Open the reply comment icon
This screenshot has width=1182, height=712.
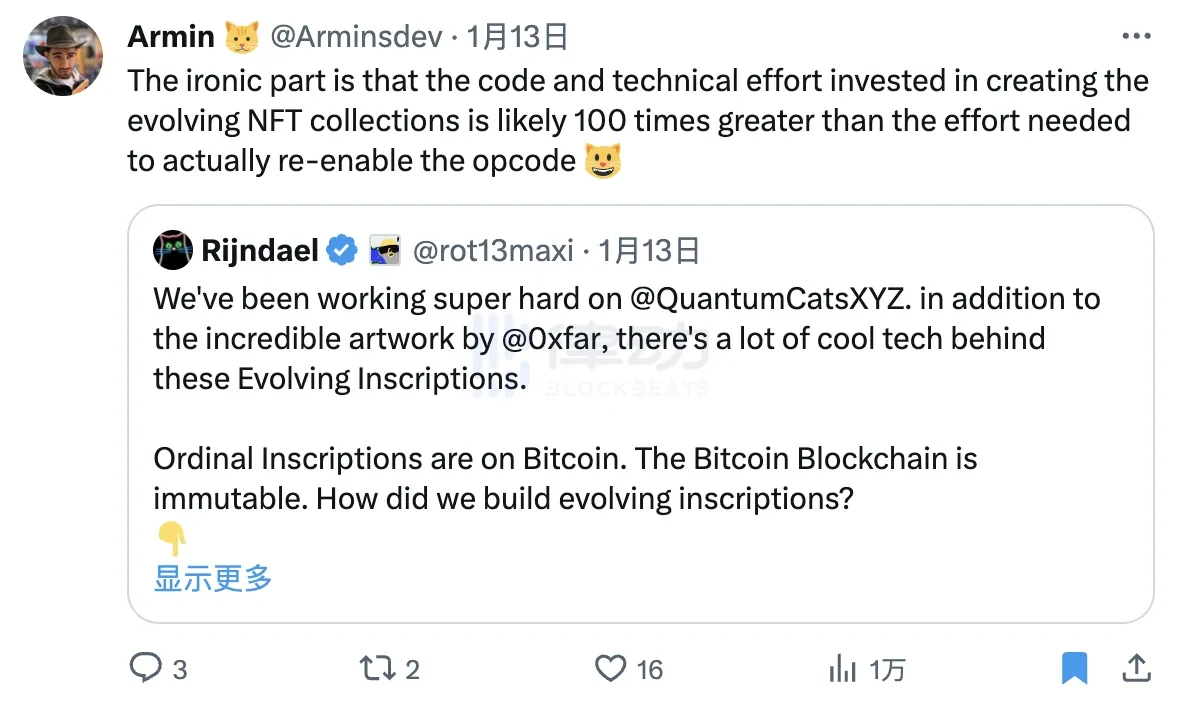click(x=146, y=668)
